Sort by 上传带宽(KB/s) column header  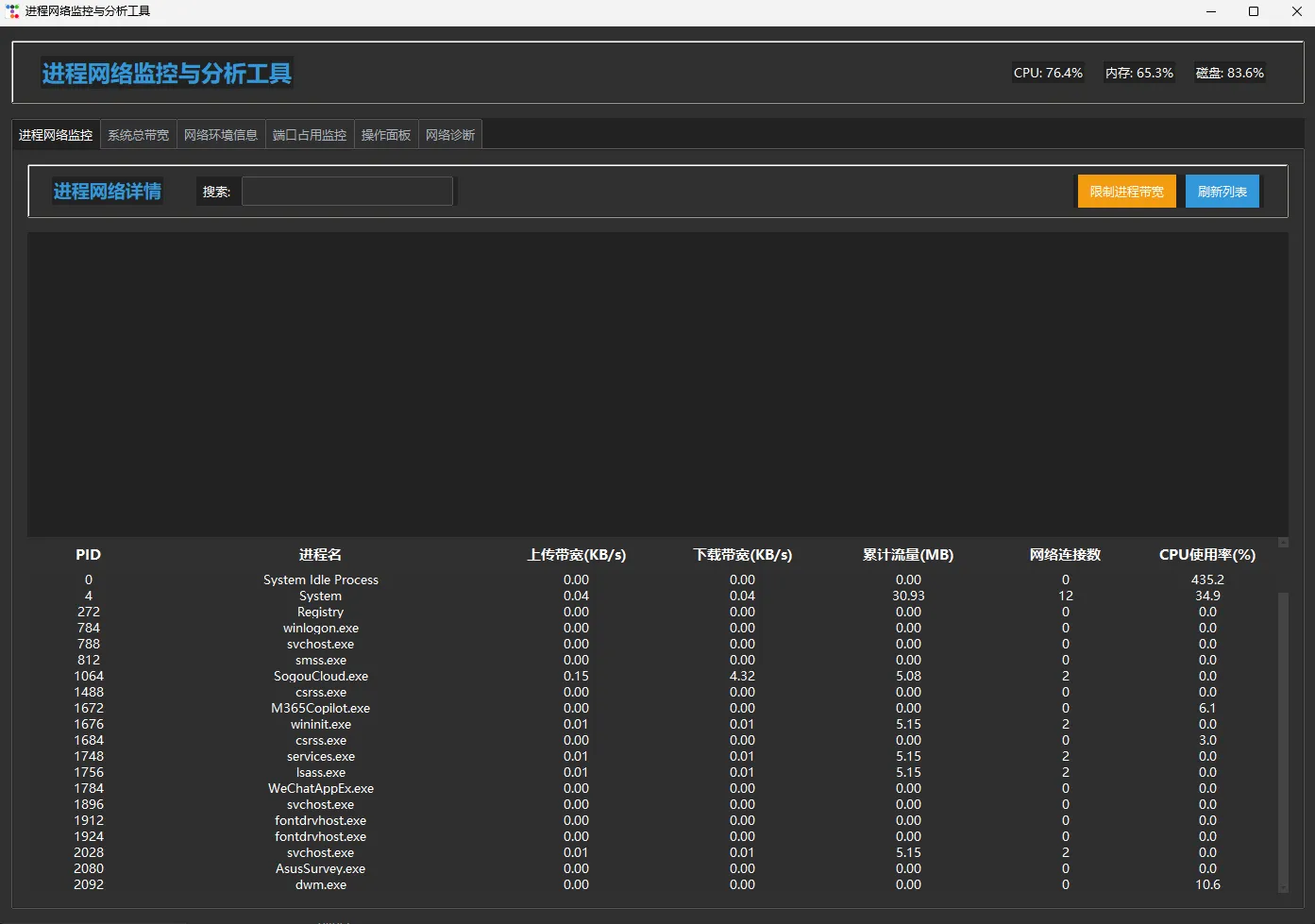[x=576, y=555]
